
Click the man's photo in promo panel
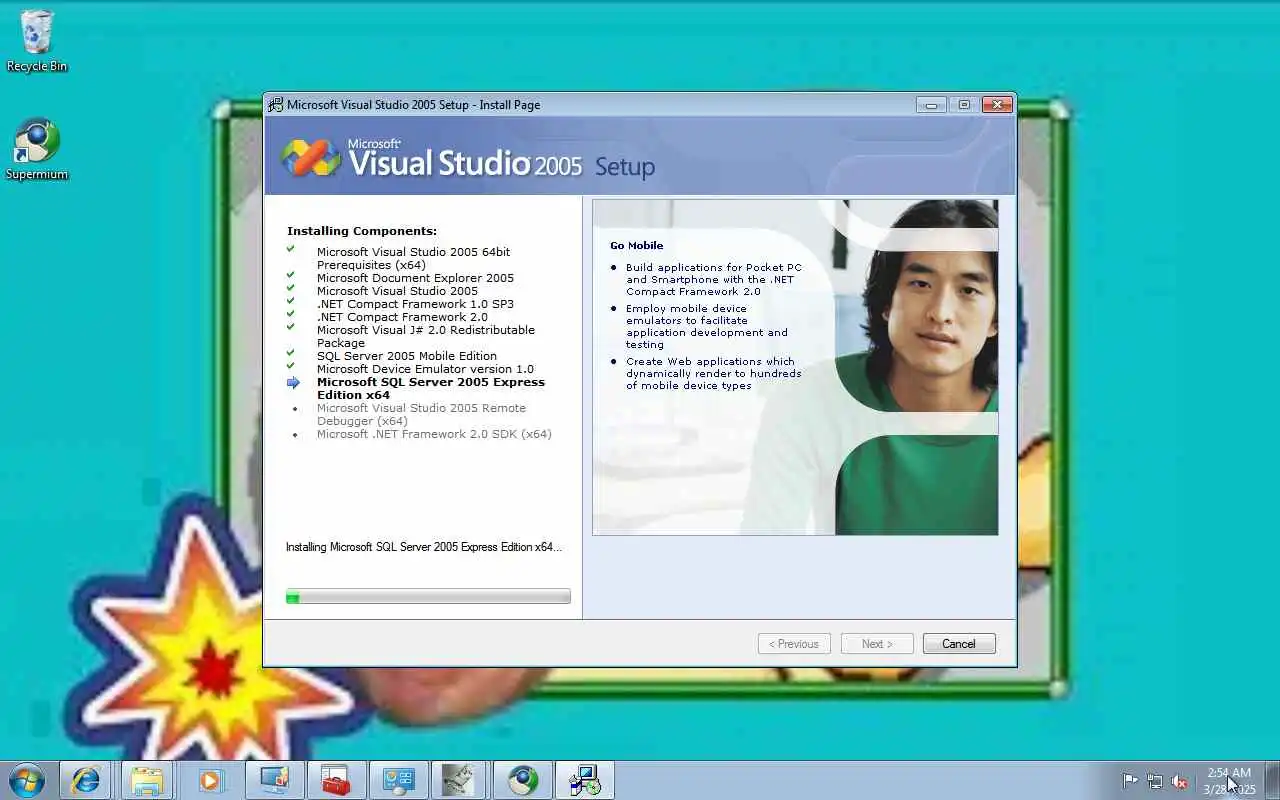coord(915,367)
